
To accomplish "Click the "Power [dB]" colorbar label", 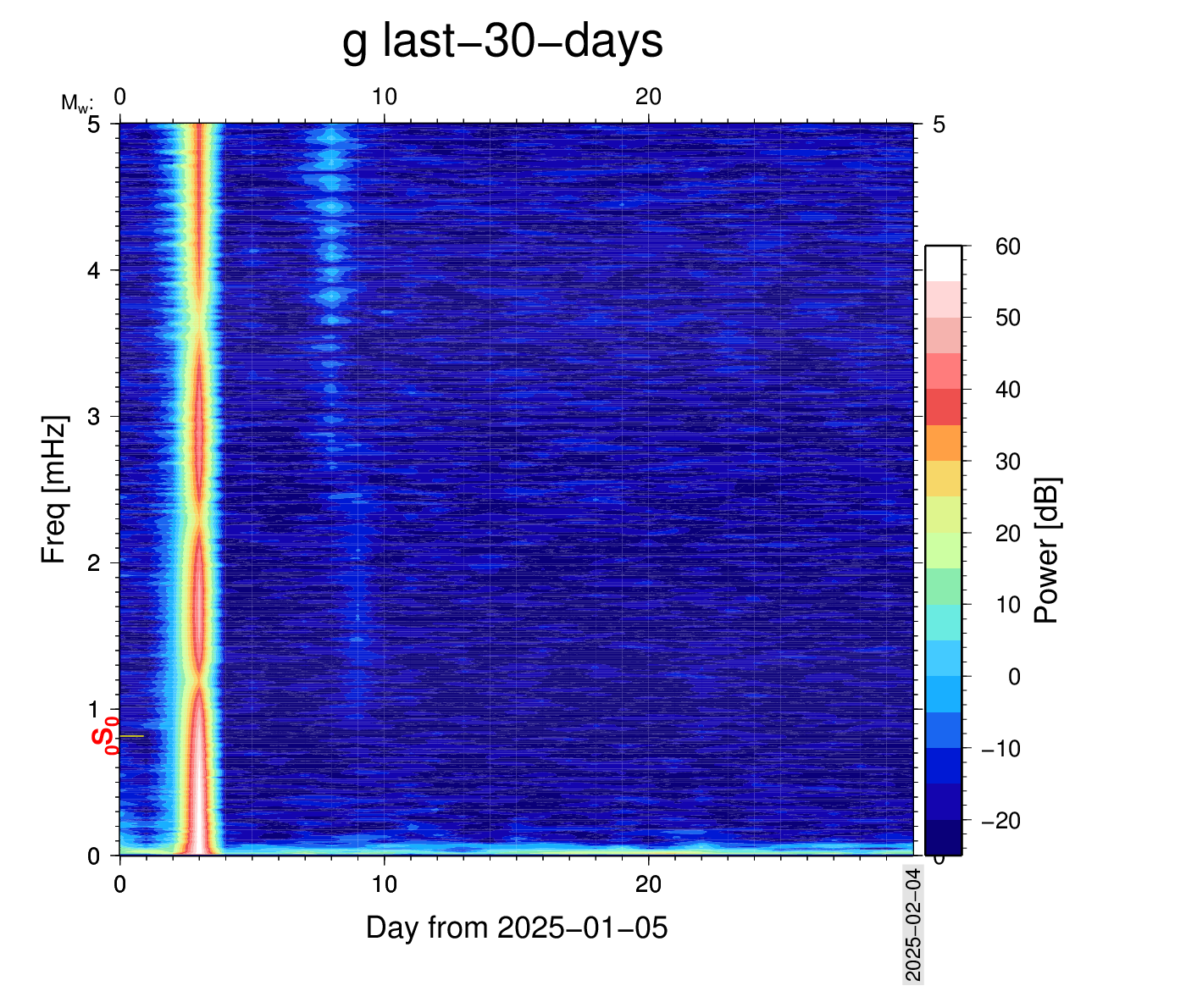I will (1047, 551).
